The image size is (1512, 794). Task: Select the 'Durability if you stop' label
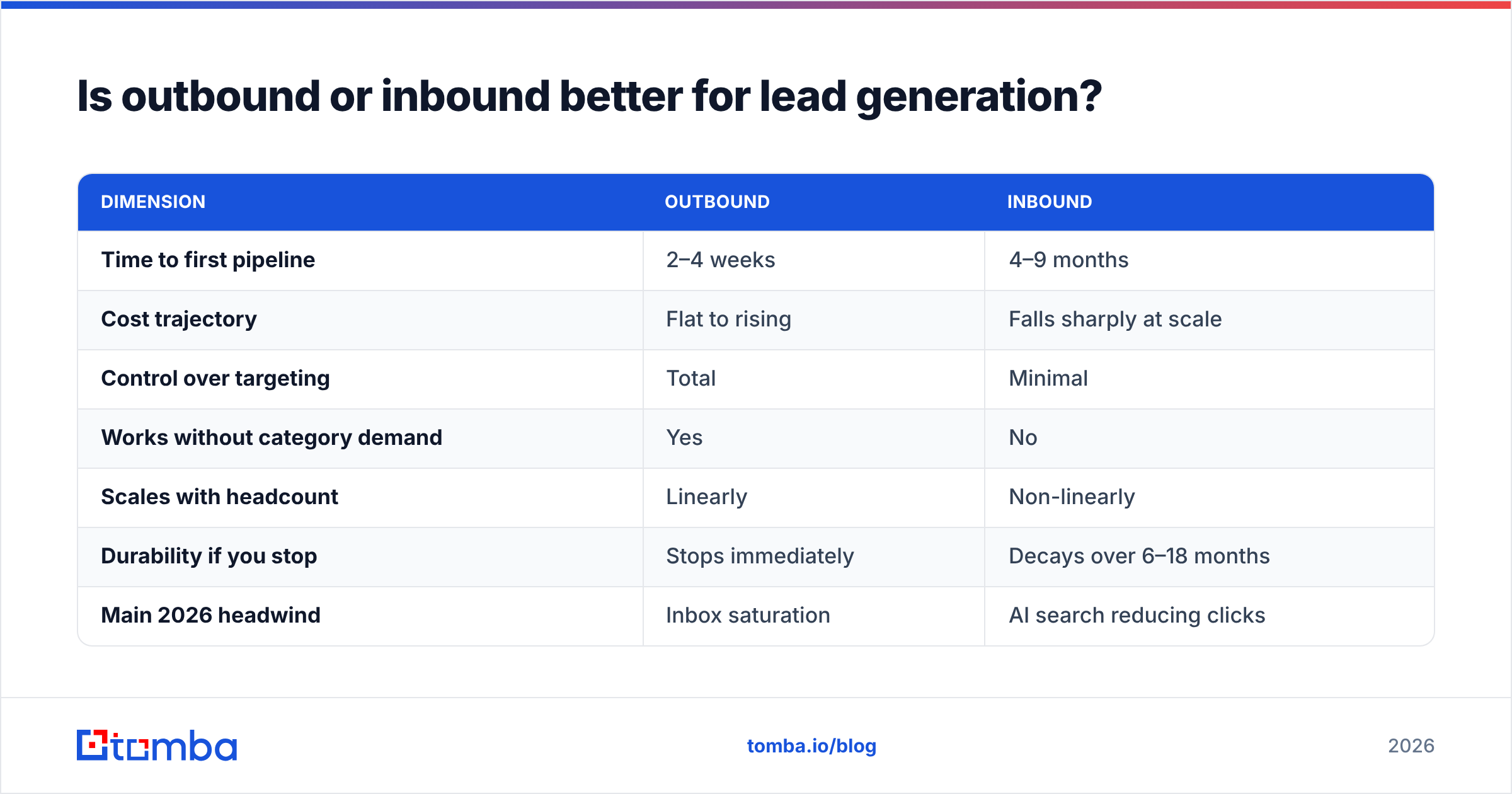click(x=209, y=556)
